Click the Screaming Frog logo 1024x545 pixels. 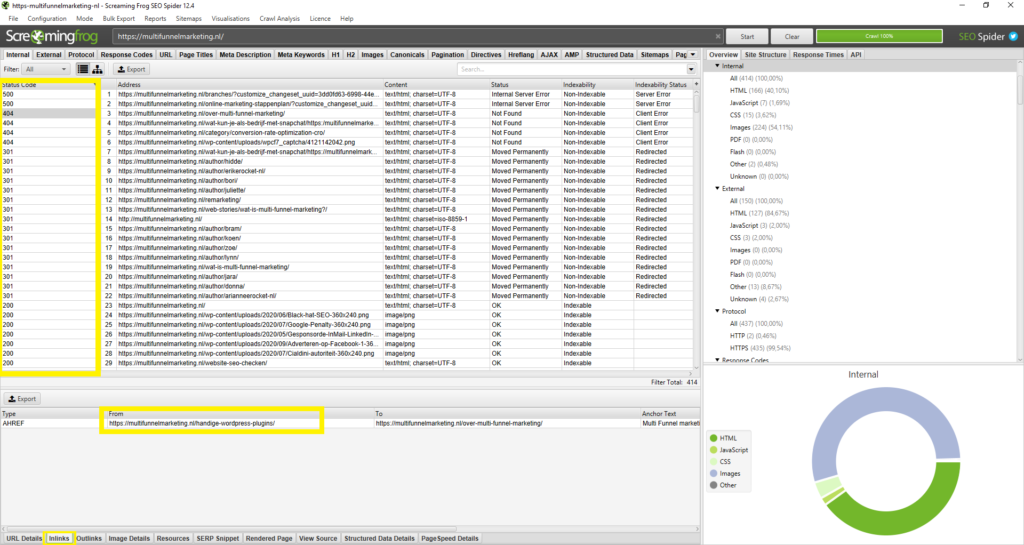(x=52, y=37)
